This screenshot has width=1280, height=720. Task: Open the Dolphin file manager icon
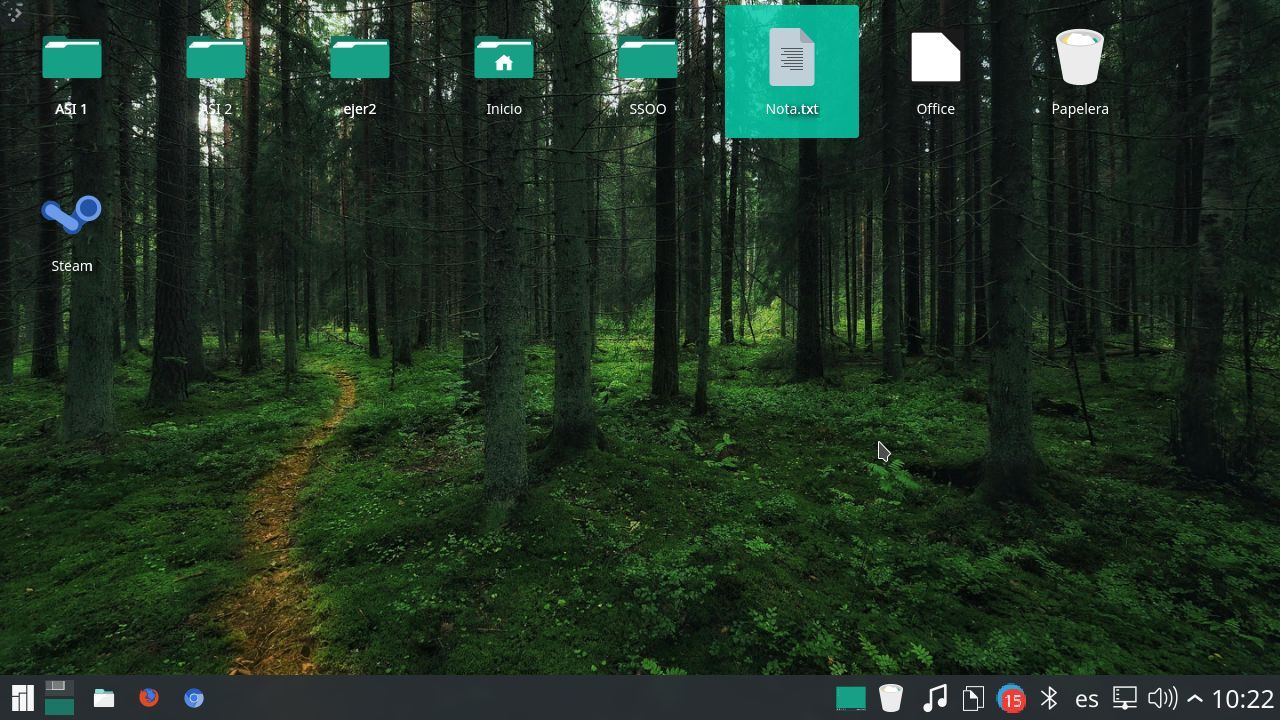[103, 698]
